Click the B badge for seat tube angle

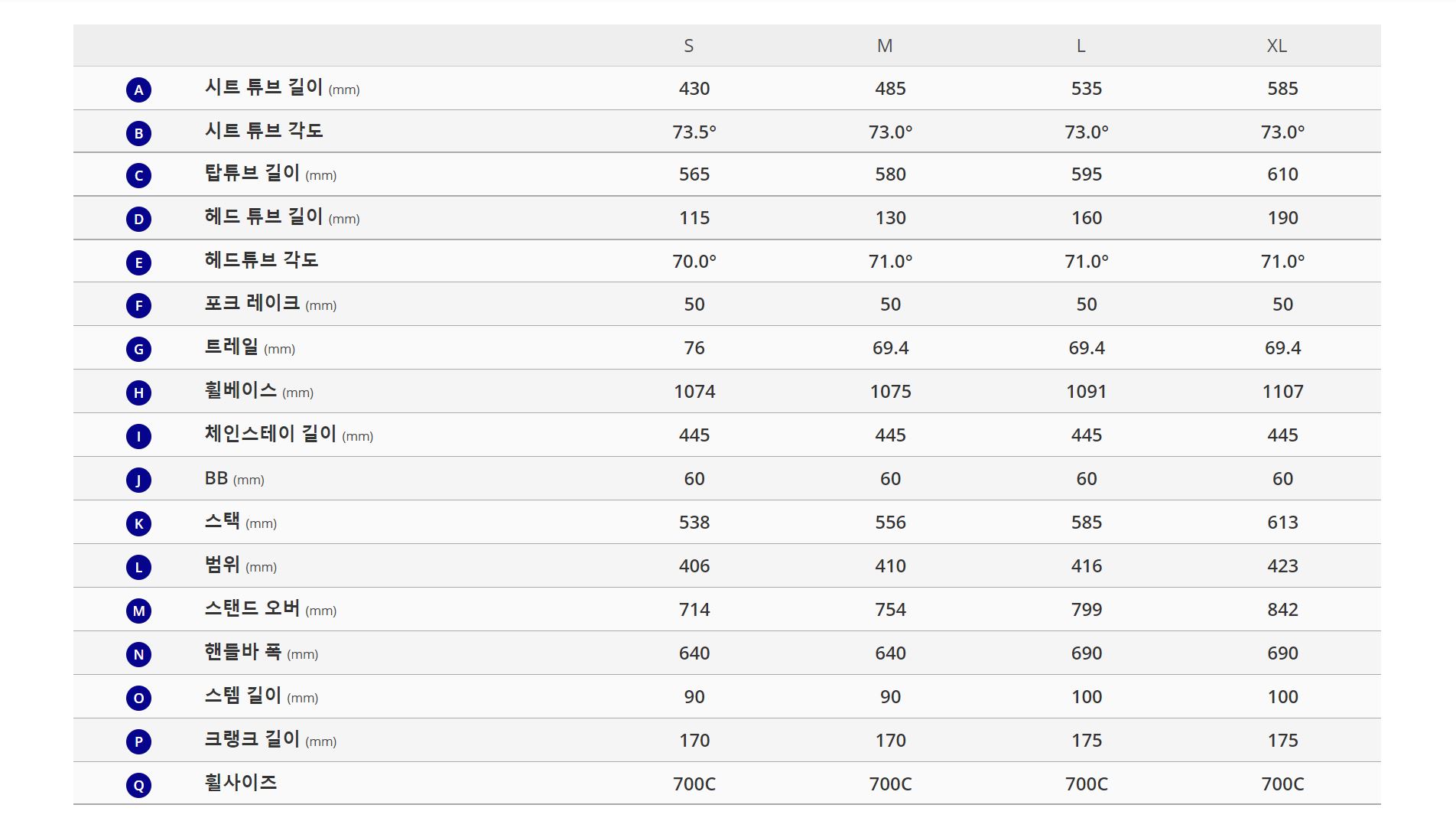pos(138,133)
